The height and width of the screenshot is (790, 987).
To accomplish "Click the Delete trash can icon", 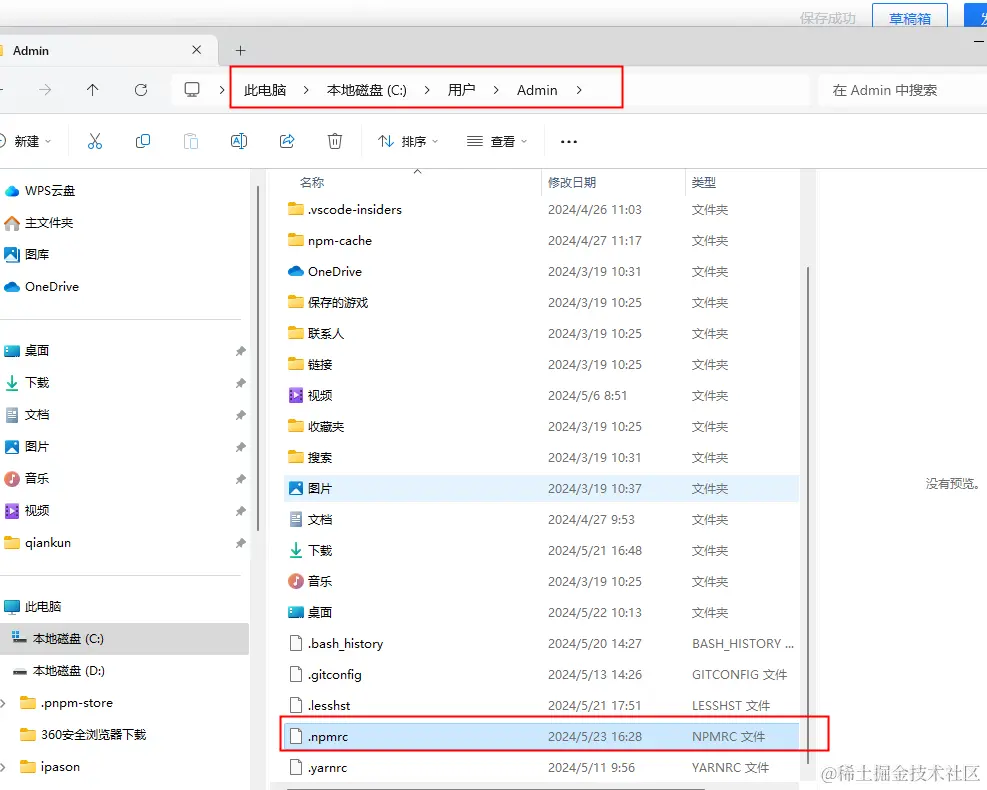I will point(335,141).
